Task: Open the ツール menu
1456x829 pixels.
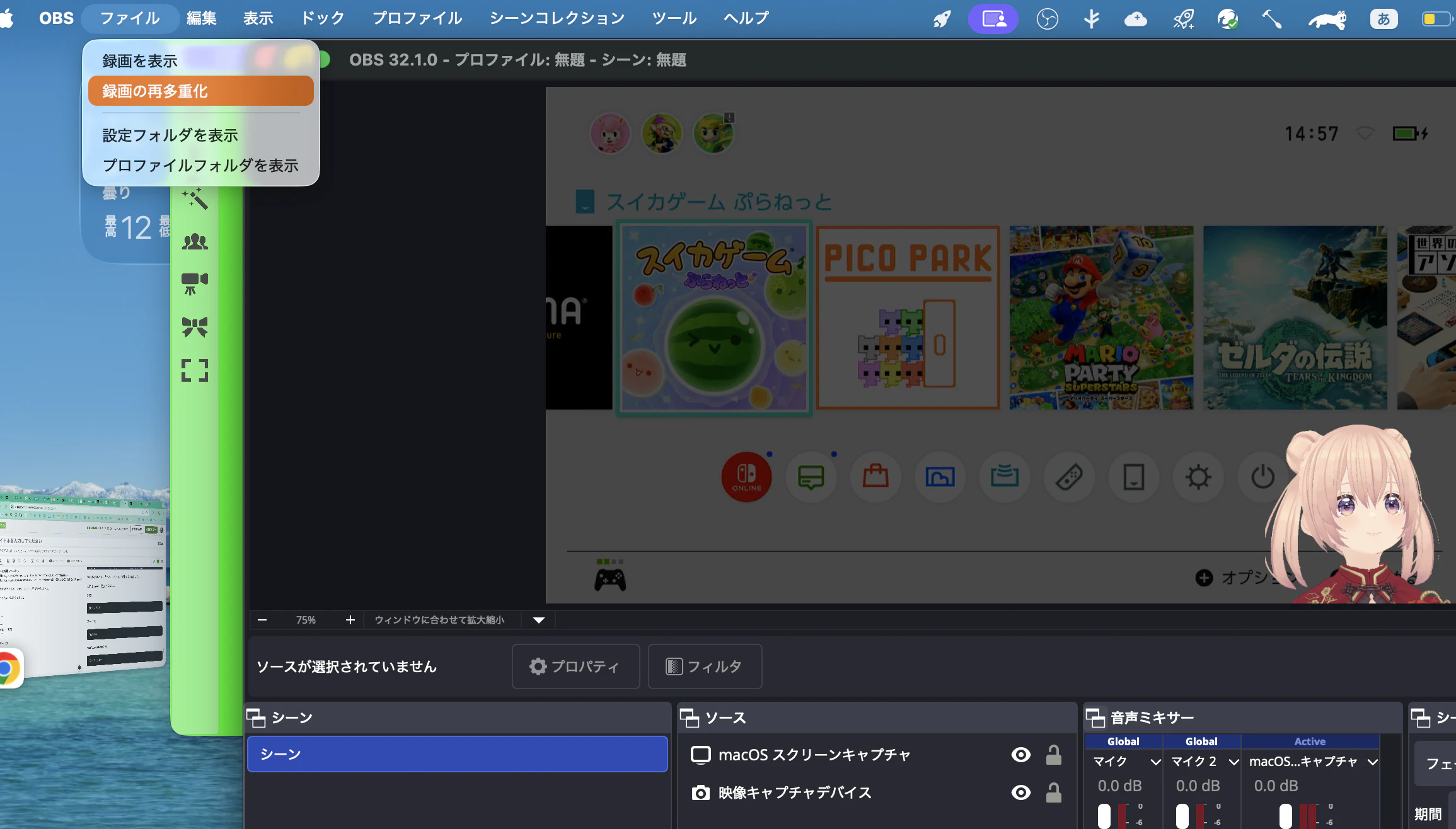Action: click(674, 18)
